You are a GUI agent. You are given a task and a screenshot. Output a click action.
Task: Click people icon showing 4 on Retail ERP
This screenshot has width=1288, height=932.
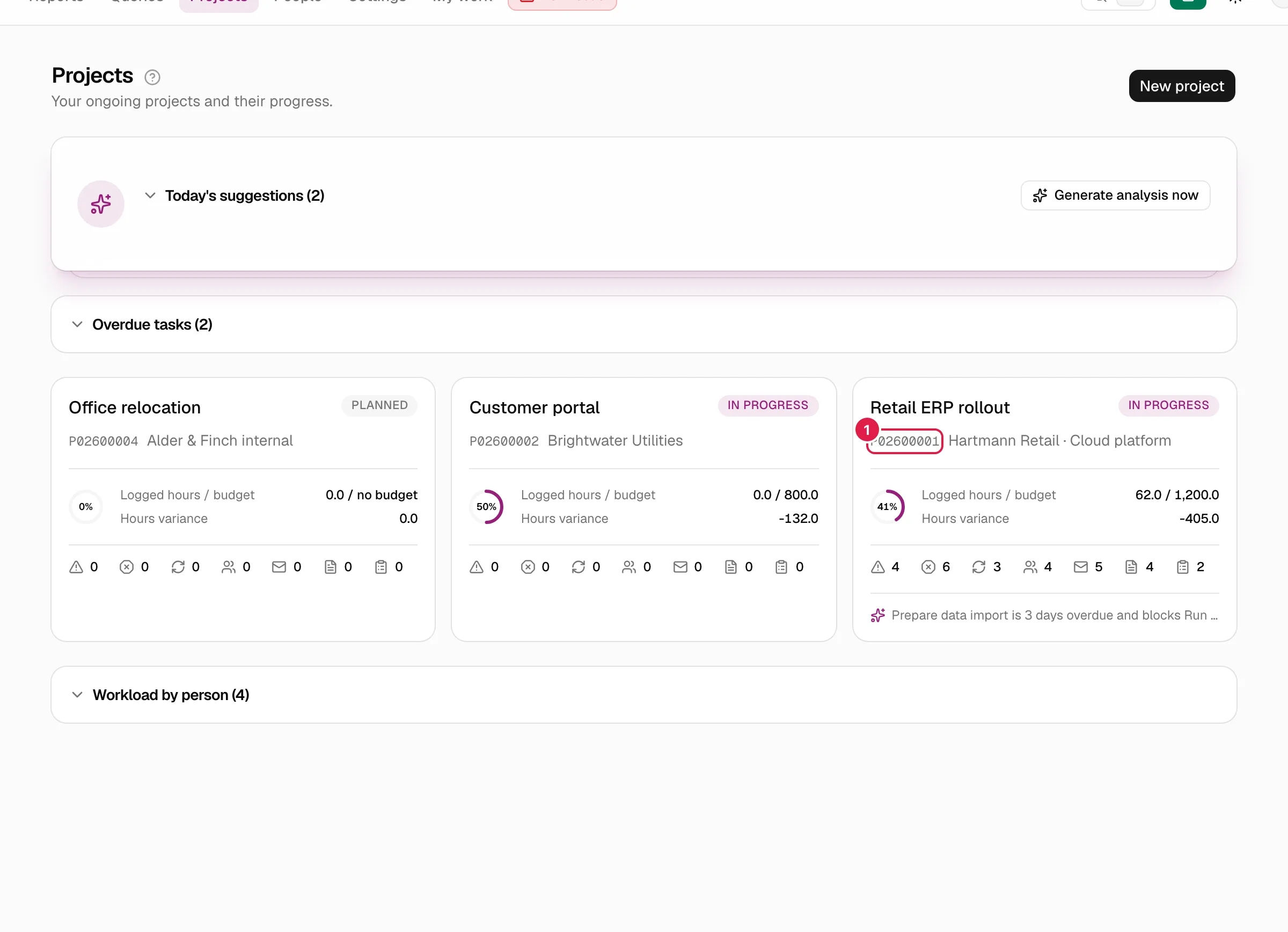pyautogui.click(x=1030, y=567)
